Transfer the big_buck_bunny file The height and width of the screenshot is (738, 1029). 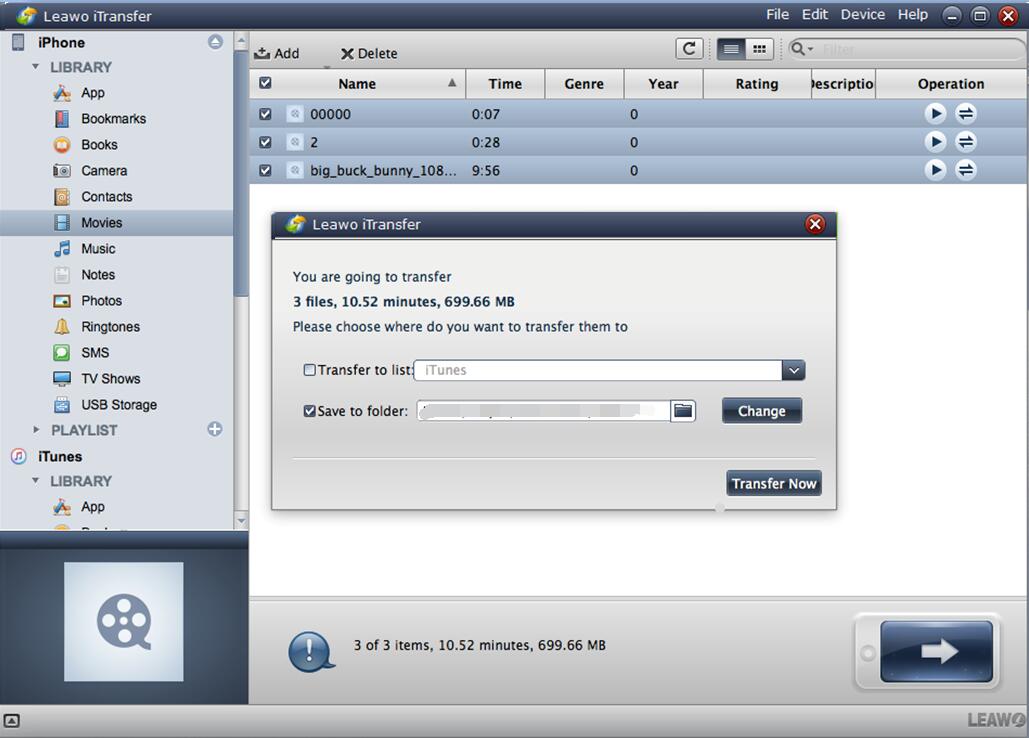(965, 170)
